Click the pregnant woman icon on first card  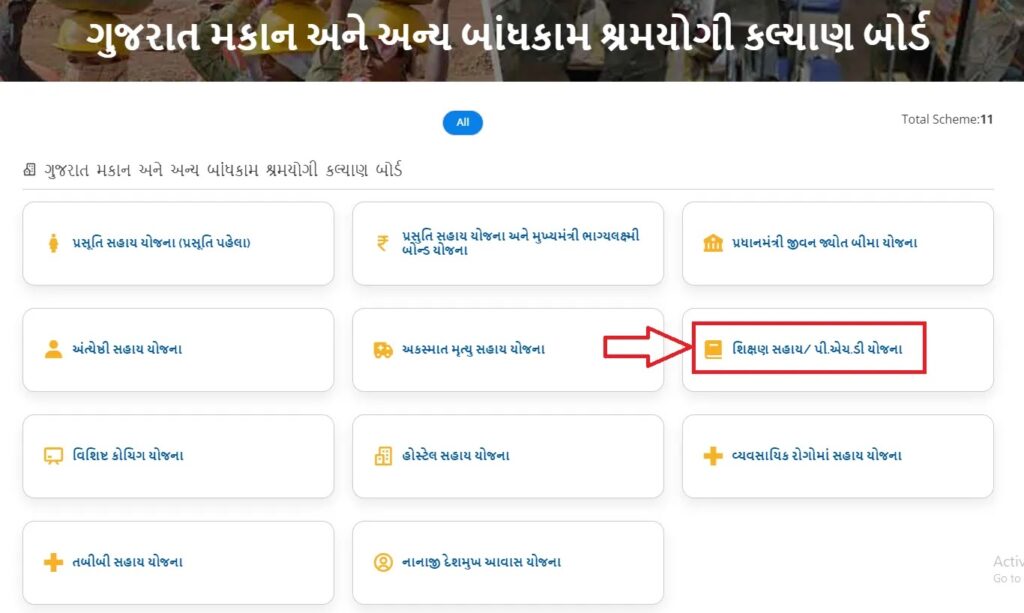[x=54, y=243]
